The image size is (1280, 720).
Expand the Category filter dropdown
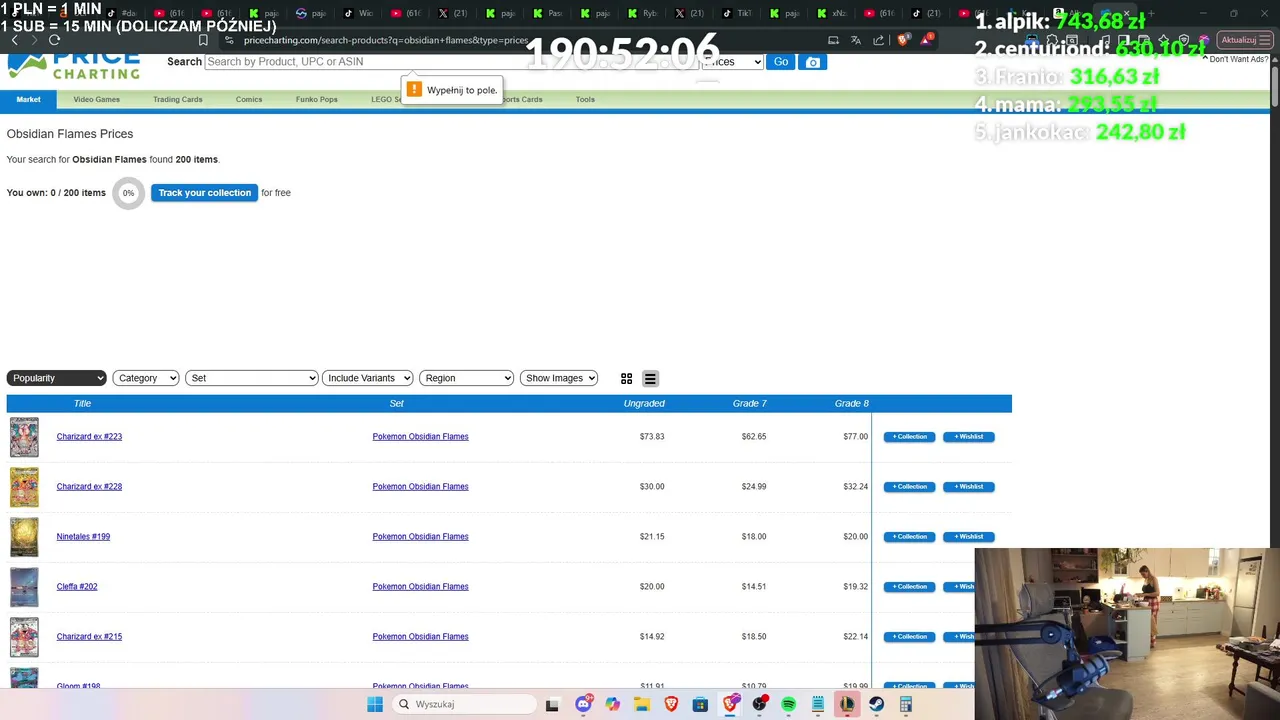tap(146, 378)
